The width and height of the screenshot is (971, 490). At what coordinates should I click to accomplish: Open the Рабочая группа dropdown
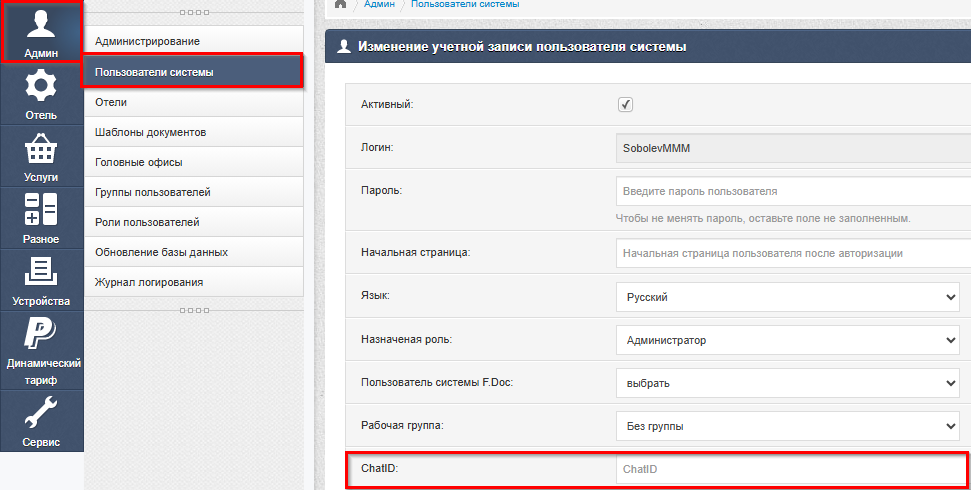(788, 426)
